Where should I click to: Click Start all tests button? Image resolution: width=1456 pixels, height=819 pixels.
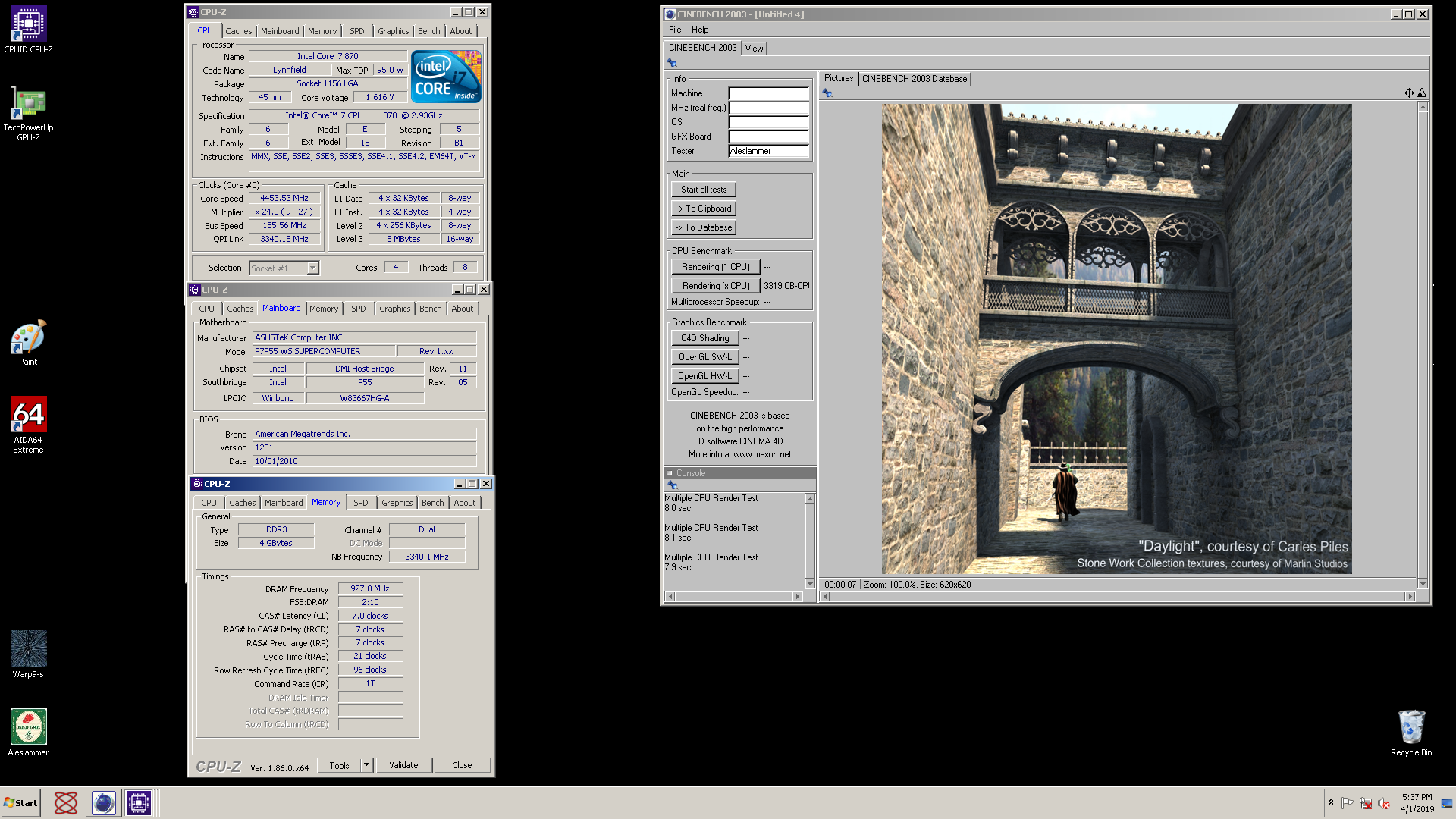[x=704, y=190]
